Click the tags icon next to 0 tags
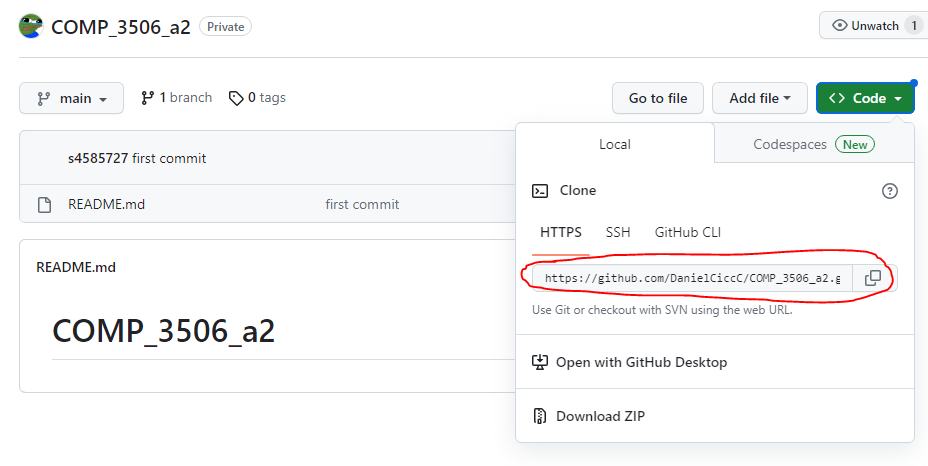This screenshot has width=928, height=466. point(236,98)
